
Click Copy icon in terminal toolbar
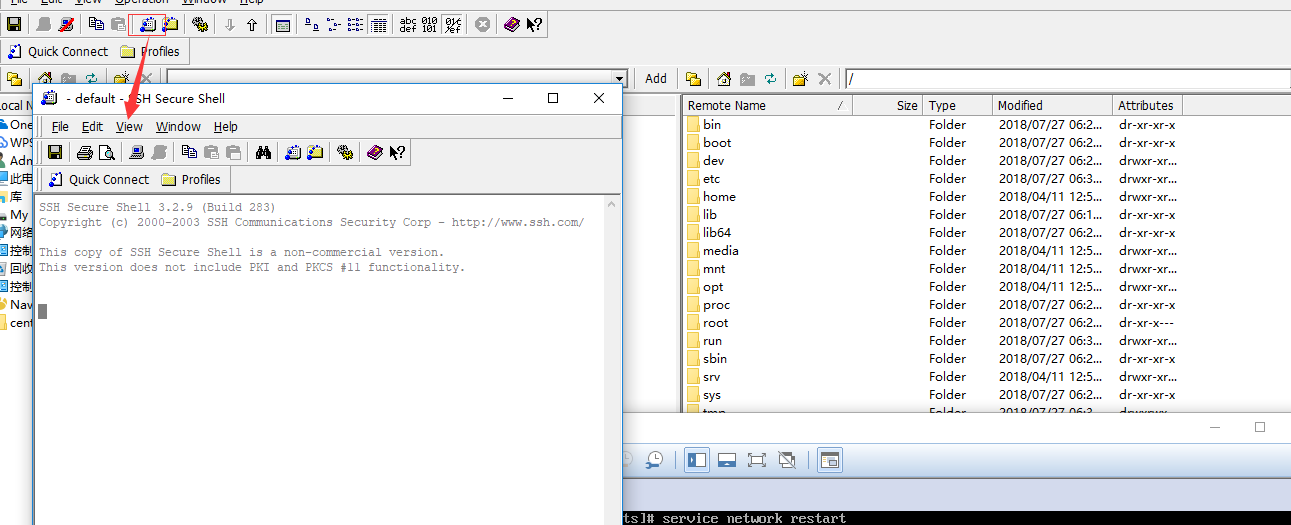point(189,152)
